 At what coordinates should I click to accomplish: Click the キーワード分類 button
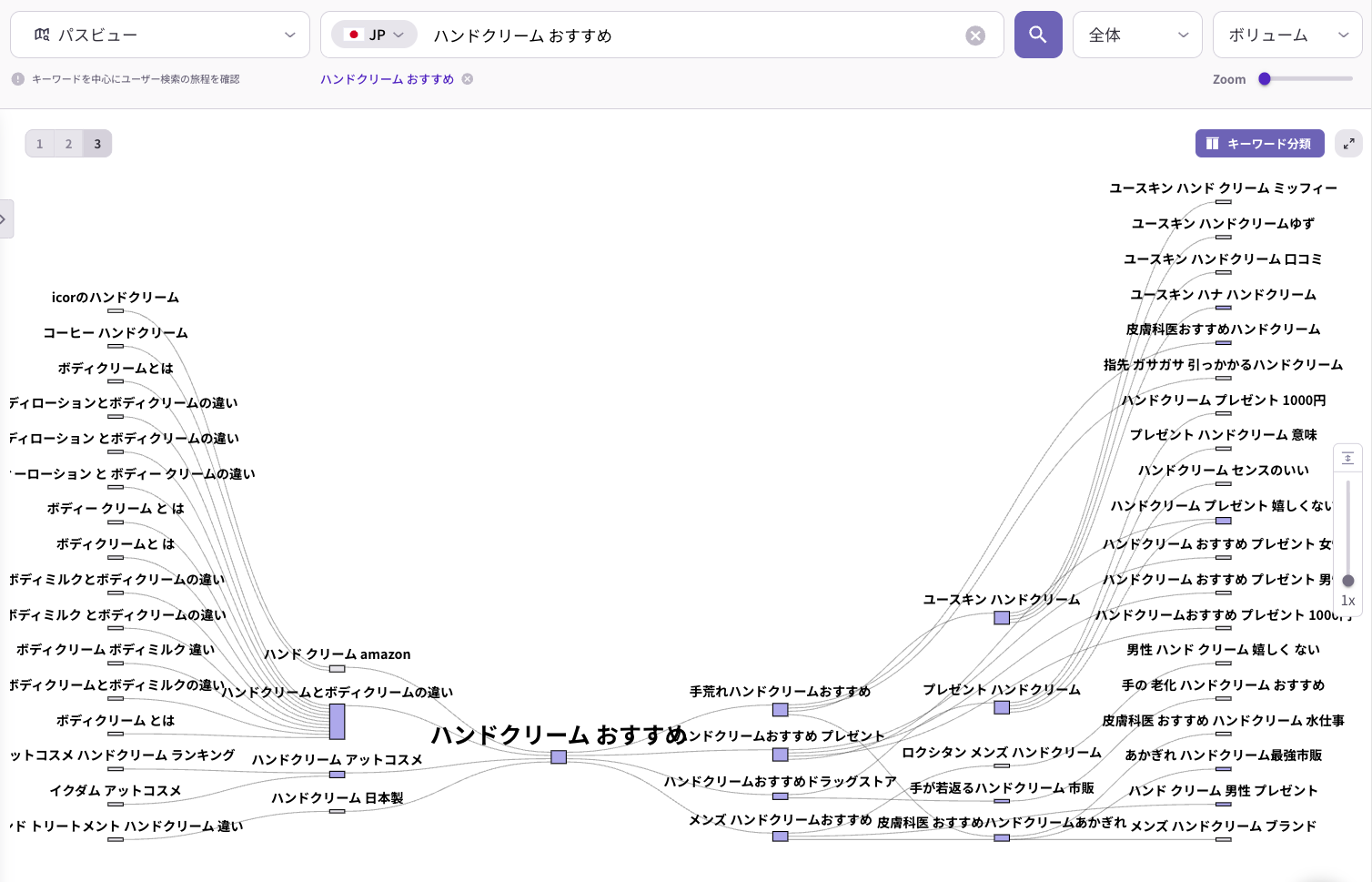pyautogui.click(x=1259, y=143)
